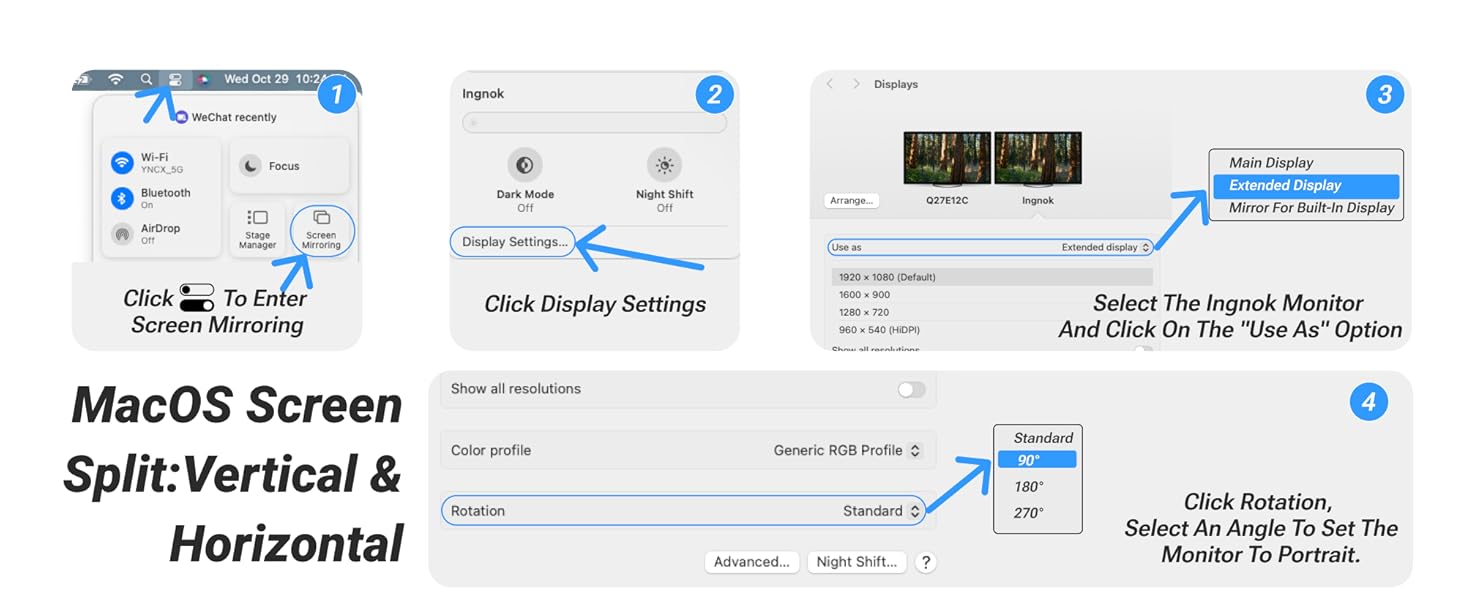
Task: Toggle Bluetooth in Control Center
Action: pyautogui.click(x=122, y=198)
